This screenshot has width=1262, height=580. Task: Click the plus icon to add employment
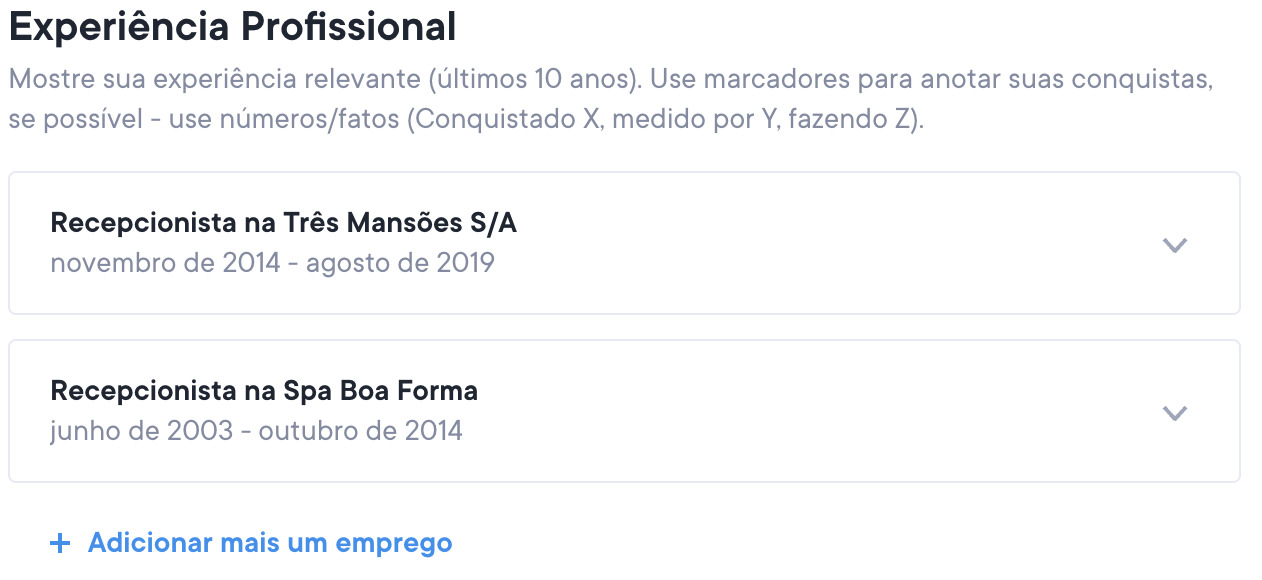61,544
